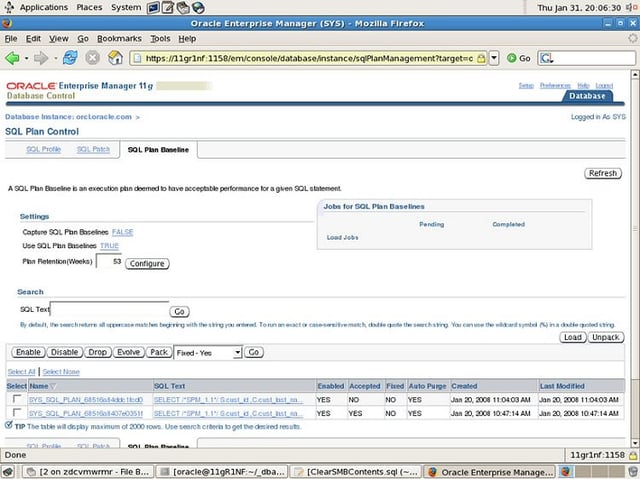Click the Unpack button
This screenshot has width=640, height=479.
(606, 337)
